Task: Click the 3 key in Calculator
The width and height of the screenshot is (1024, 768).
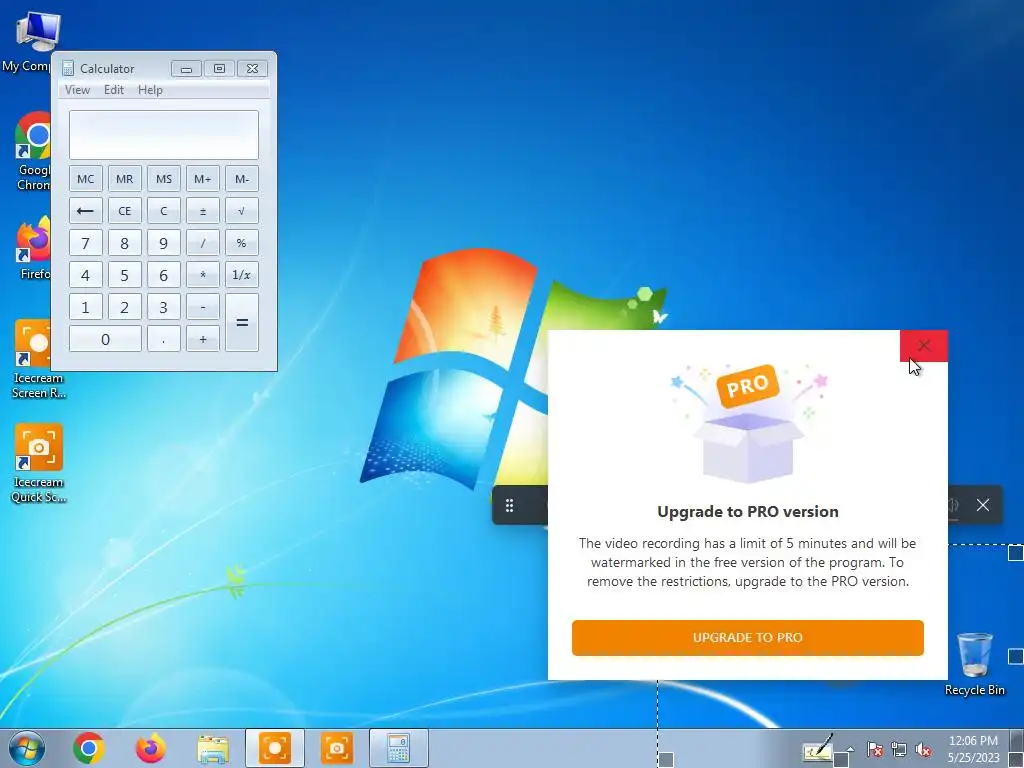Action: (x=164, y=307)
